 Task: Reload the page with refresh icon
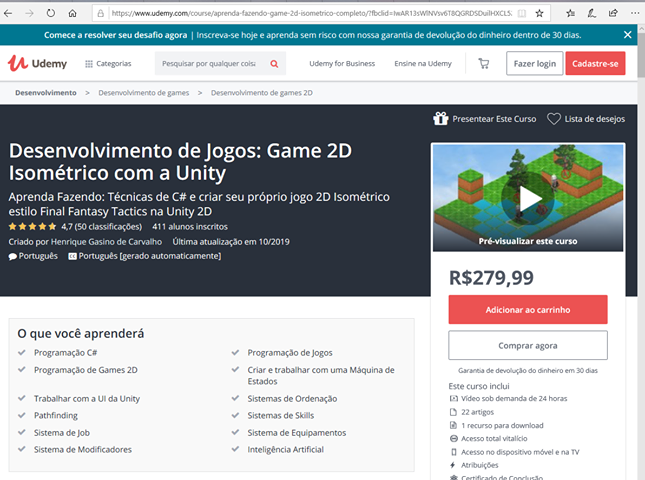click(51, 13)
